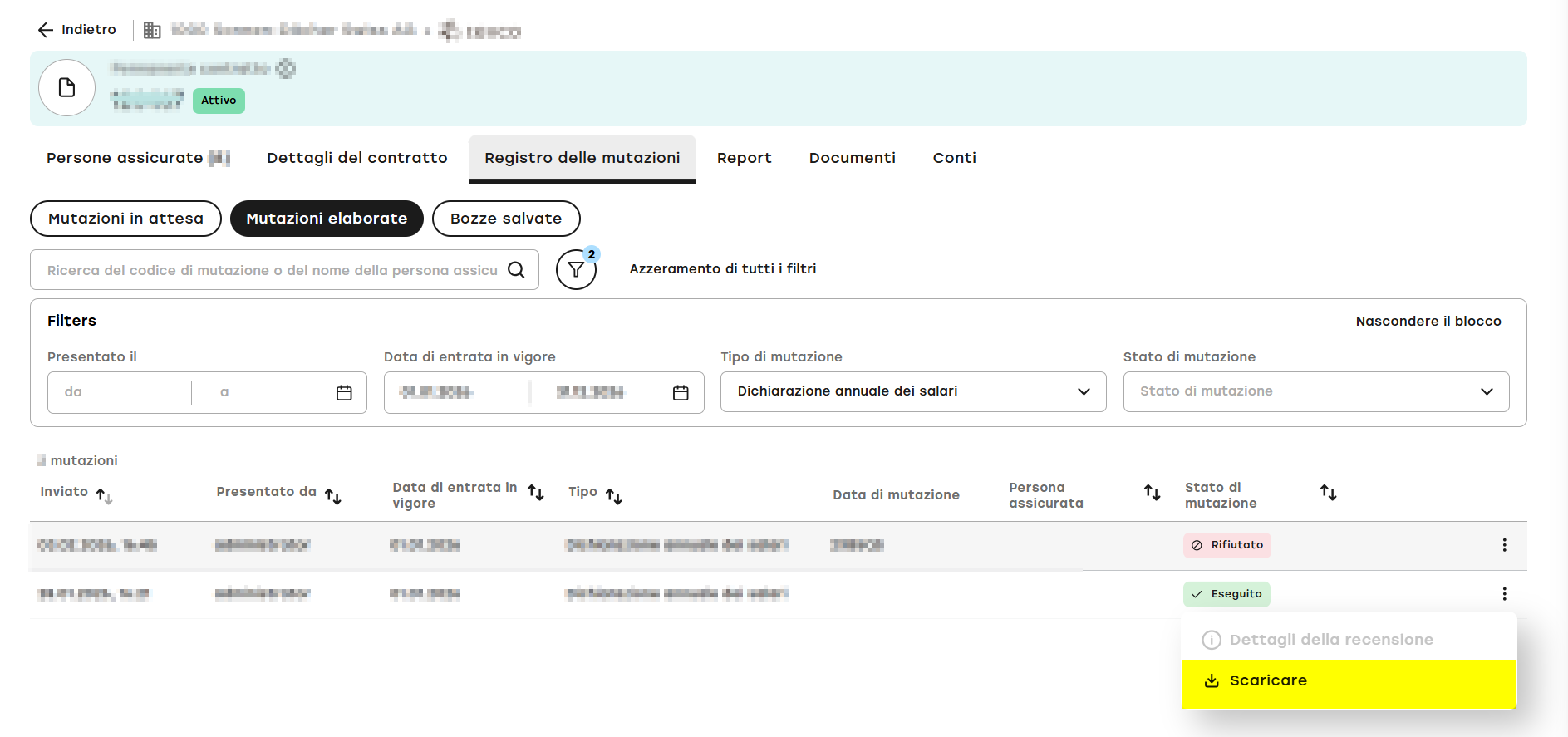
Task: Click the Presentato il 'a' date field
Action: pos(263,392)
